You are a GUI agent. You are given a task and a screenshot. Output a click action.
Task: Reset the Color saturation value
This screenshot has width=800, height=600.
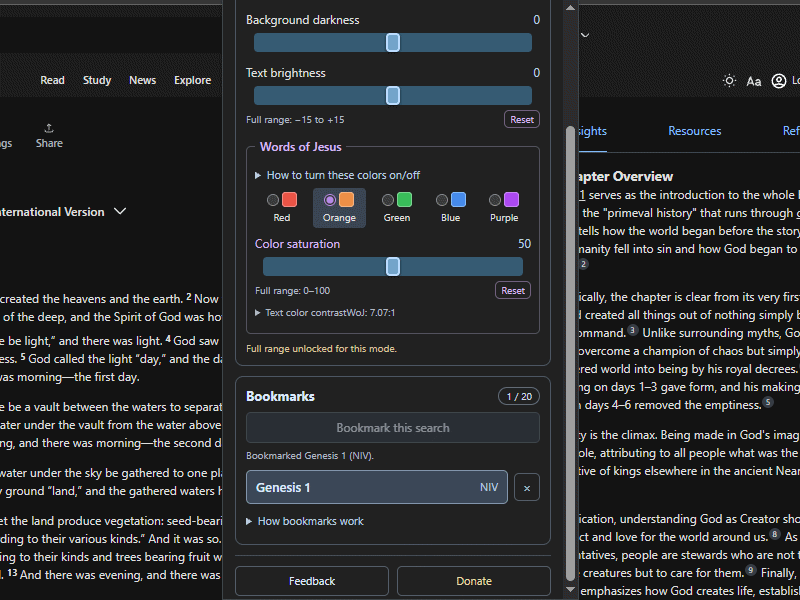[513, 291]
